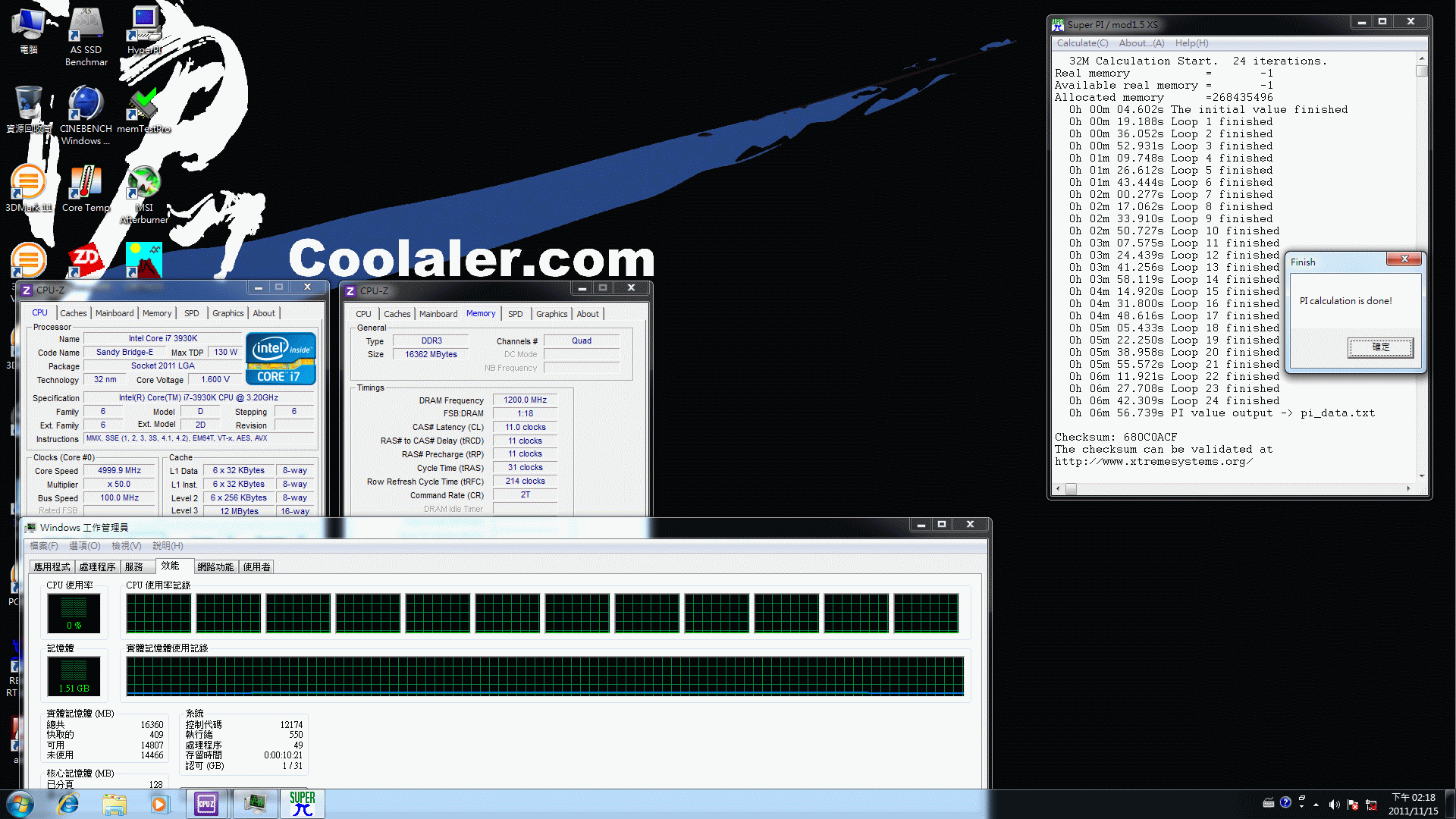Viewport: 1456px width, 819px height.
Task: Click the blue help tray icon
Action: pyautogui.click(x=1285, y=802)
